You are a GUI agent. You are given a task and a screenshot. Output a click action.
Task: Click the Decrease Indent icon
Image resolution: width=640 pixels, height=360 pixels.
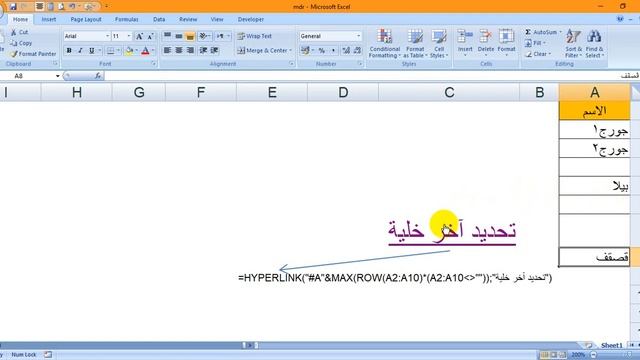(203, 51)
